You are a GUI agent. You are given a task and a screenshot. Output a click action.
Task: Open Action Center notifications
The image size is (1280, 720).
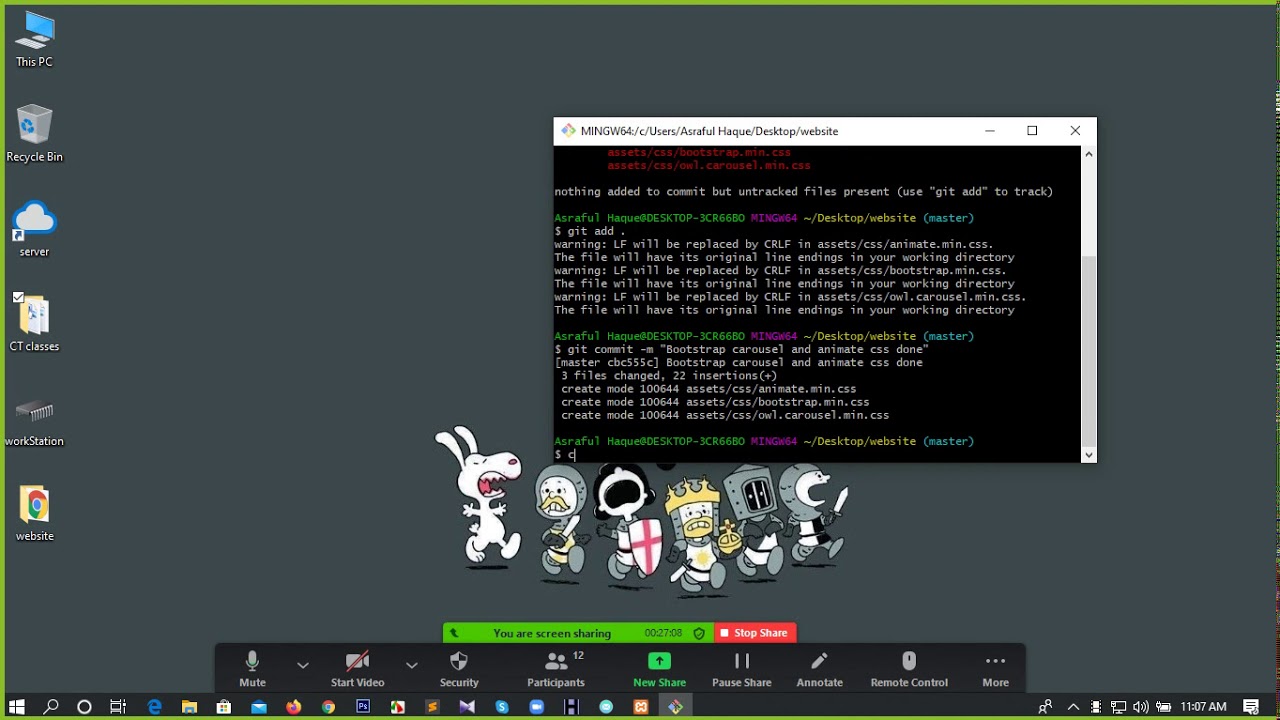[x=1251, y=707]
